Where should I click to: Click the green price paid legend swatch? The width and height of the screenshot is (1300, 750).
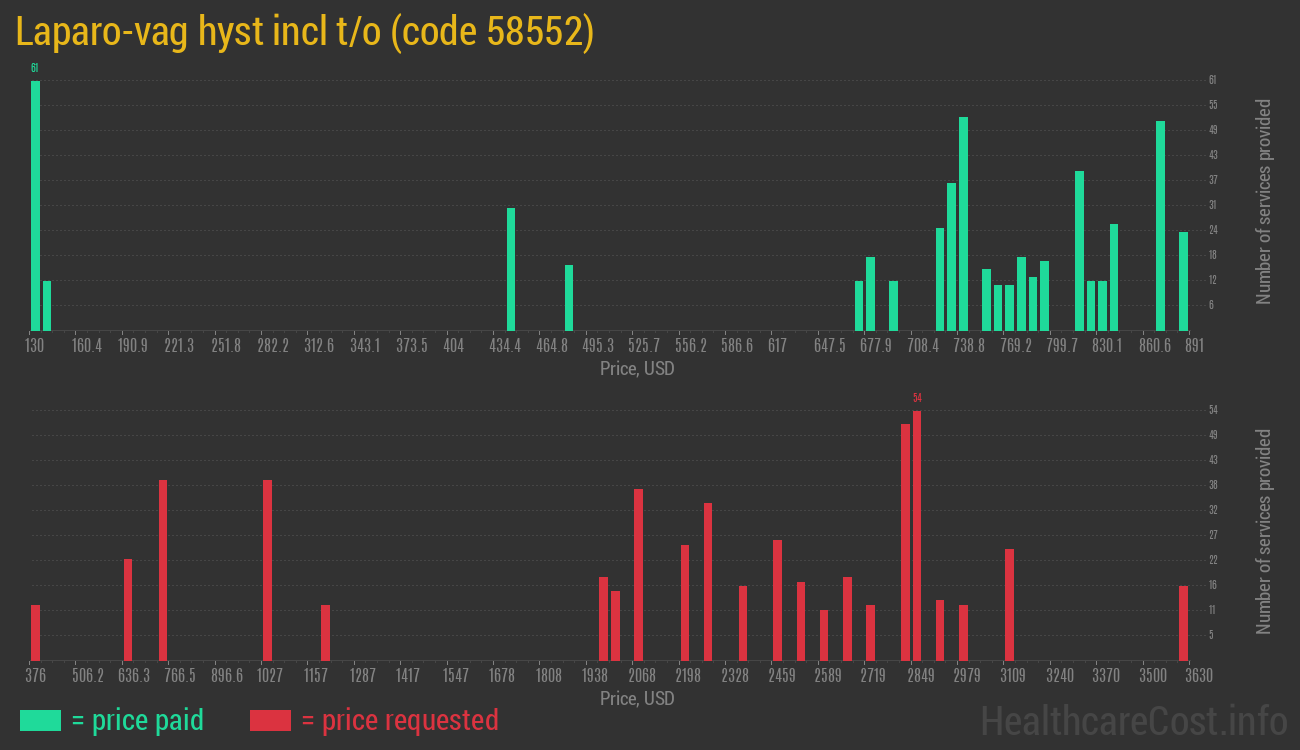tap(40, 720)
